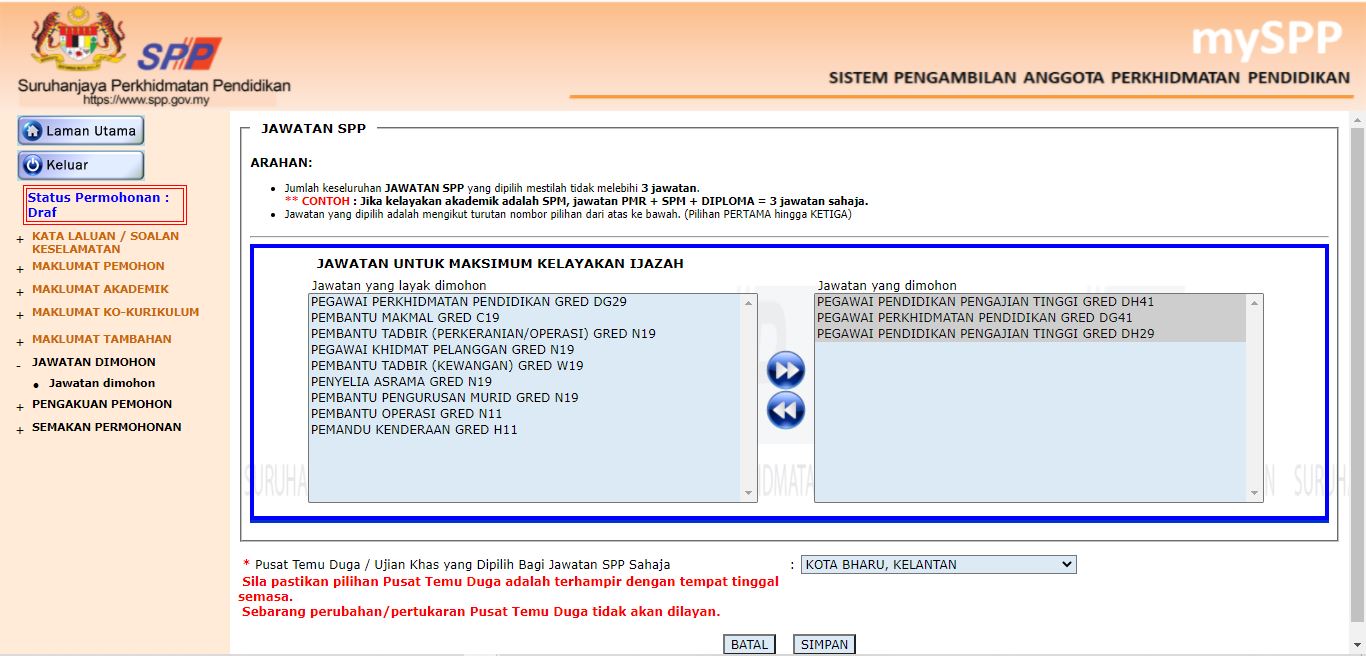Open the Pusat Temu Duga dropdown
This screenshot has height=656, width=1366.
coord(938,565)
